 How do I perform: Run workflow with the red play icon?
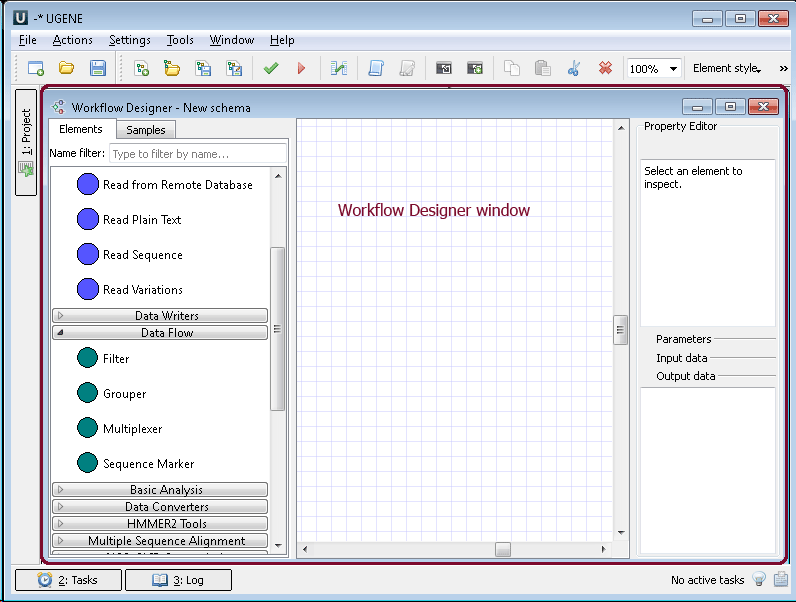tap(302, 68)
